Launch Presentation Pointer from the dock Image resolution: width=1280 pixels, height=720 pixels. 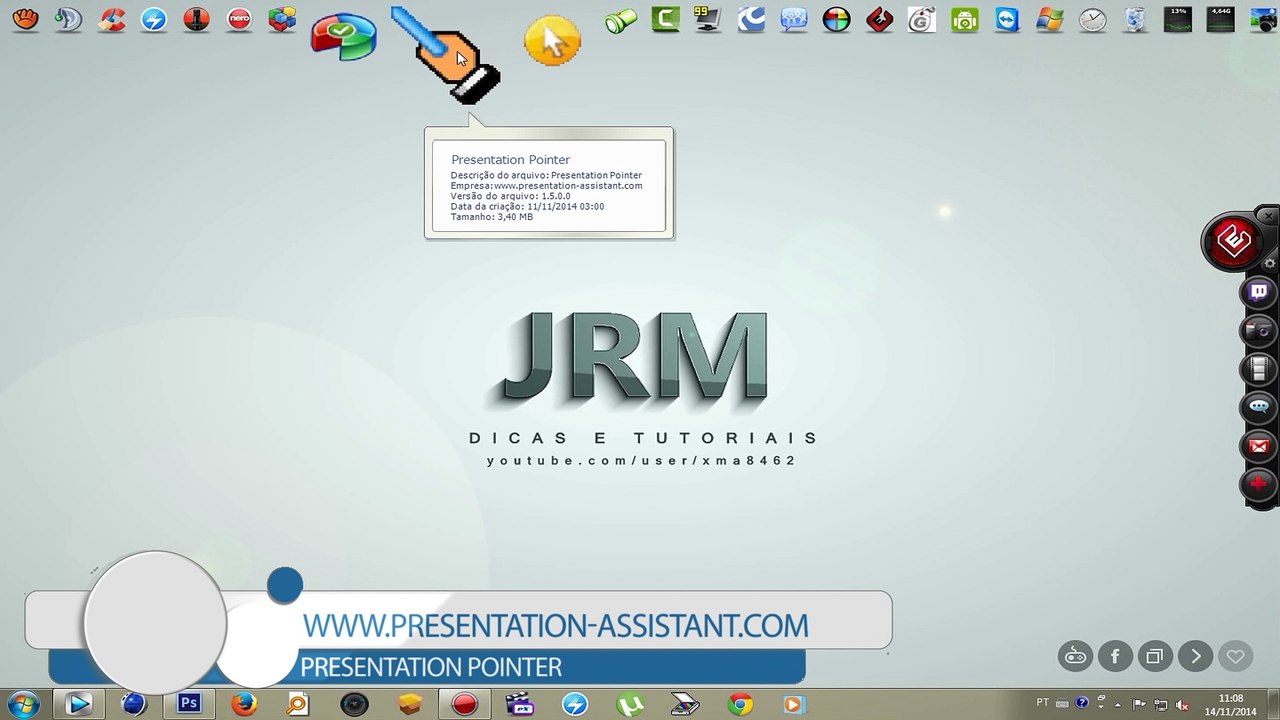pos(445,55)
